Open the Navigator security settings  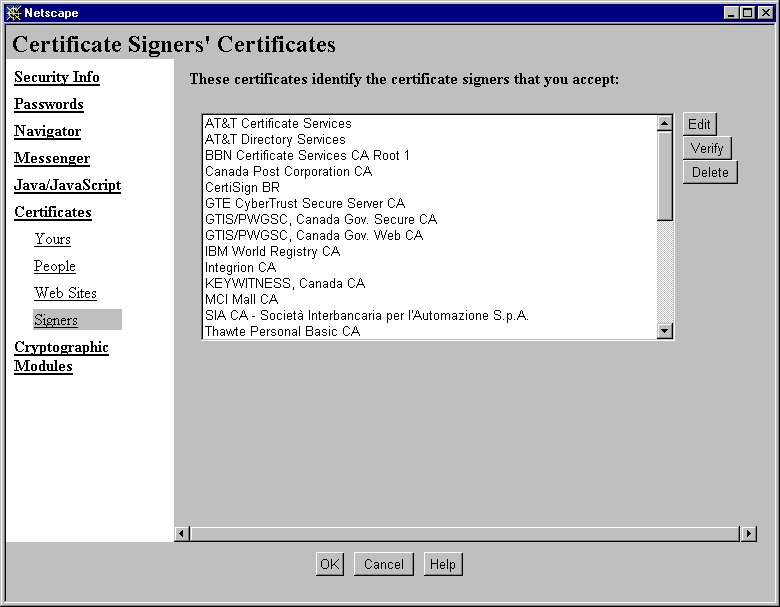[x=47, y=131]
